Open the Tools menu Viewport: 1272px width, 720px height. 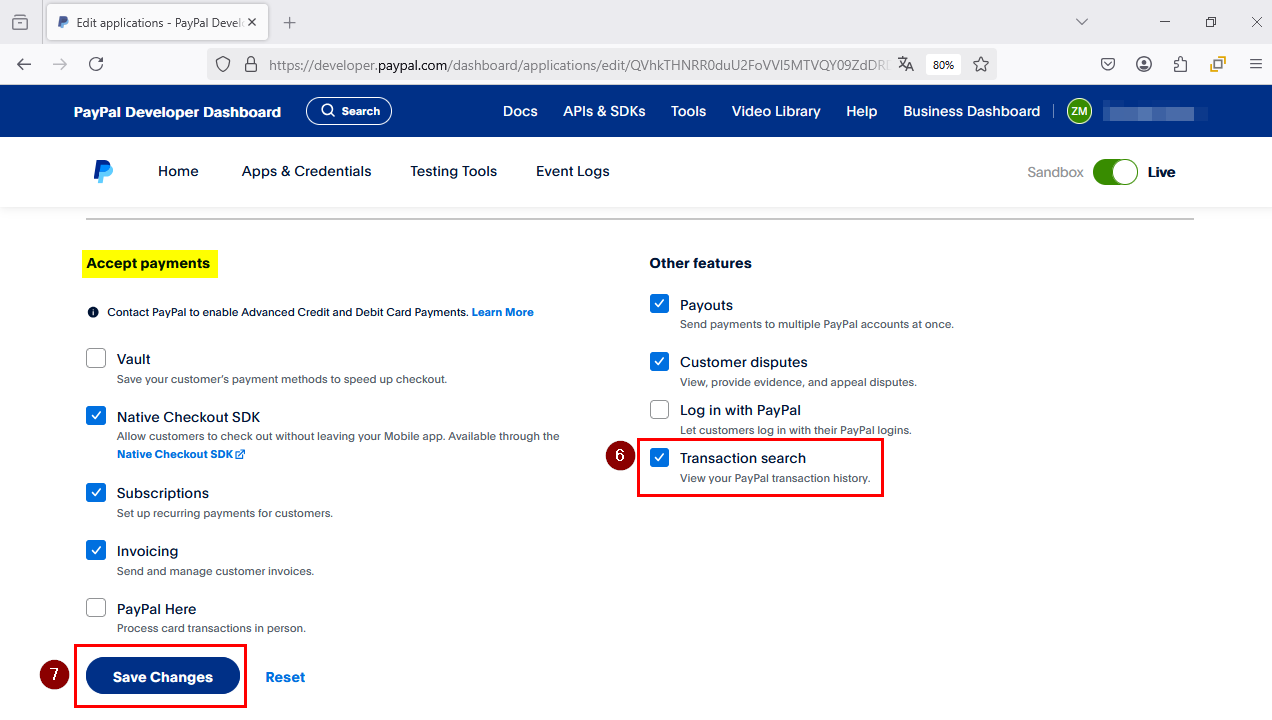point(688,111)
